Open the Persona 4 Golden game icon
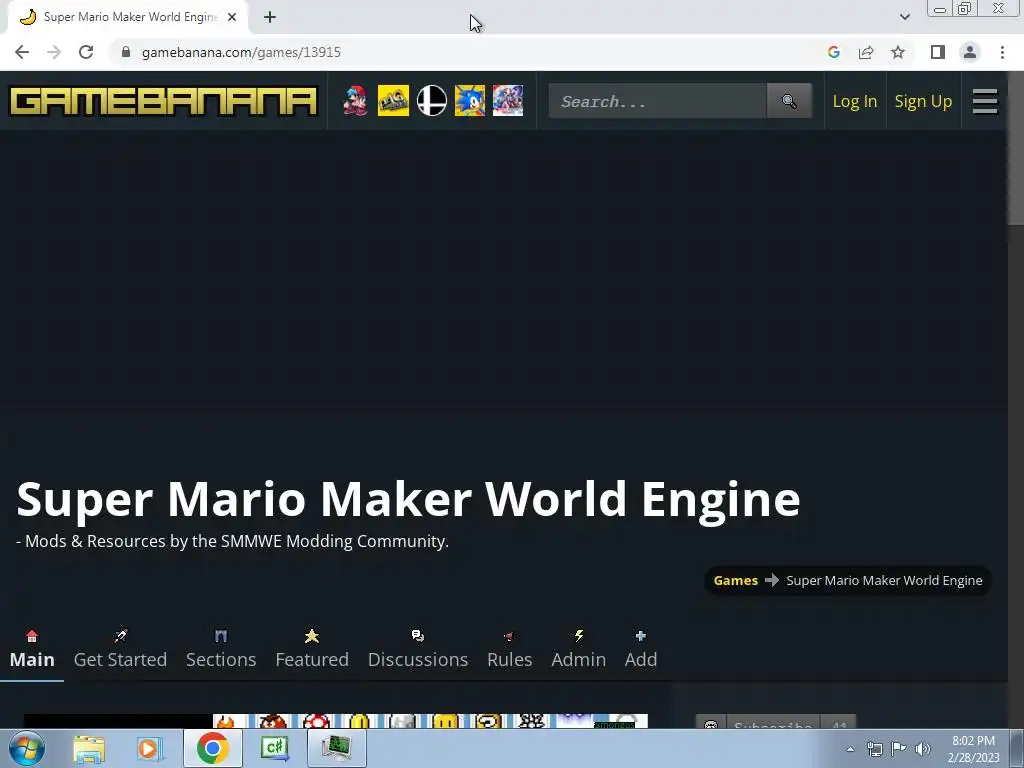The height and width of the screenshot is (768, 1024). pyautogui.click(x=393, y=101)
